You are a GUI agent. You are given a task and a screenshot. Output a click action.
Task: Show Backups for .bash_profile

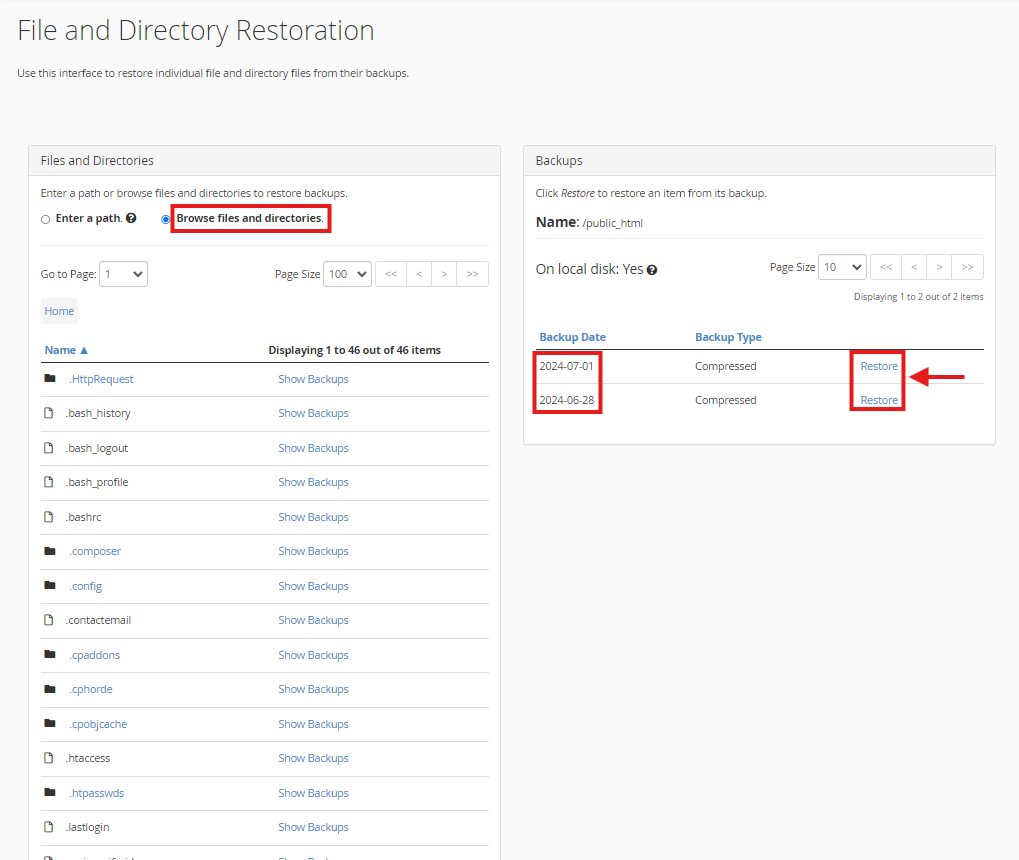tap(313, 482)
